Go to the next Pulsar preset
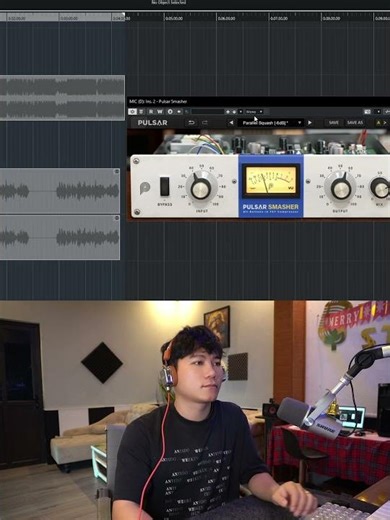 click(x=310, y=123)
